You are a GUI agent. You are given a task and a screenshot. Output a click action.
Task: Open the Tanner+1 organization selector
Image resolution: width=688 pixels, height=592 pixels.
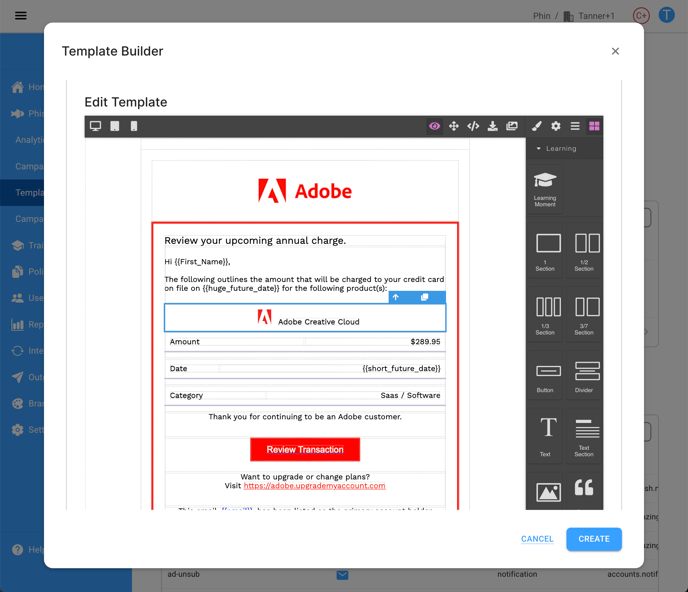pyautogui.click(x=589, y=16)
